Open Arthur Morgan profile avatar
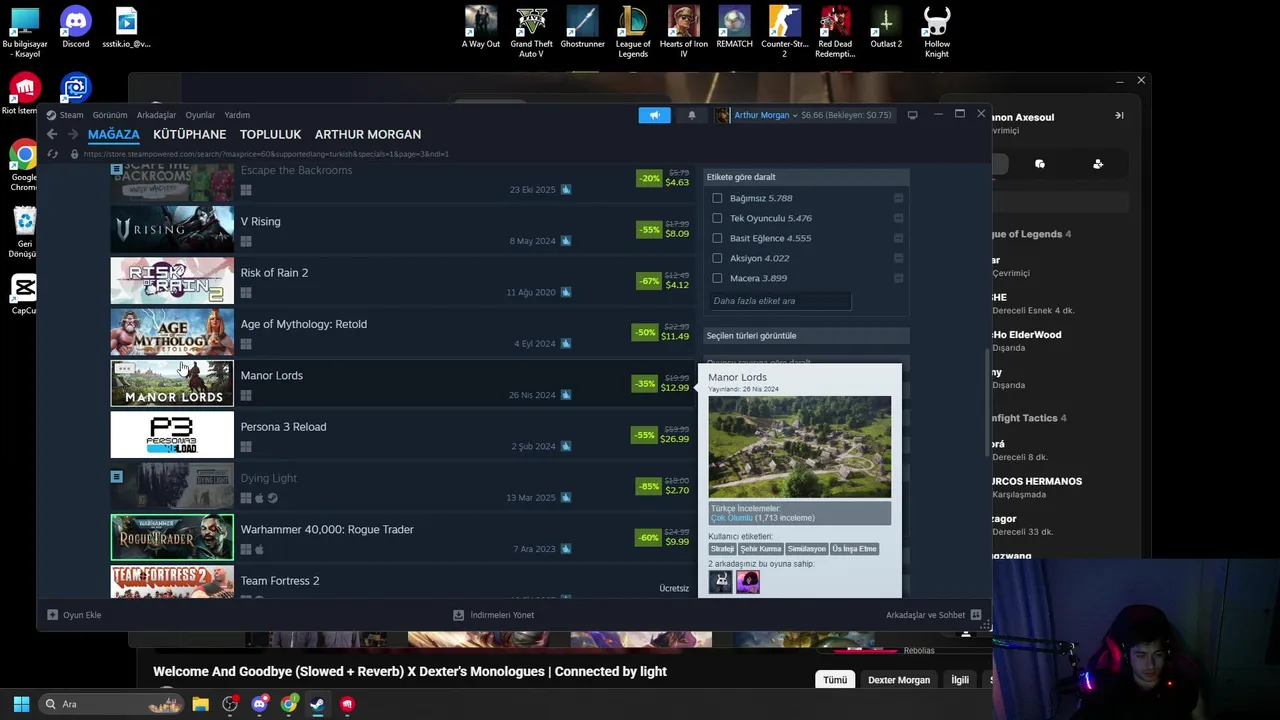 coord(722,115)
